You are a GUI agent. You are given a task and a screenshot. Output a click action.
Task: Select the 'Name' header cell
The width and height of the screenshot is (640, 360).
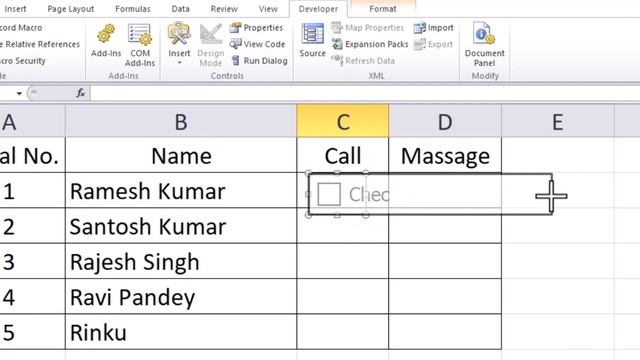coord(181,155)
